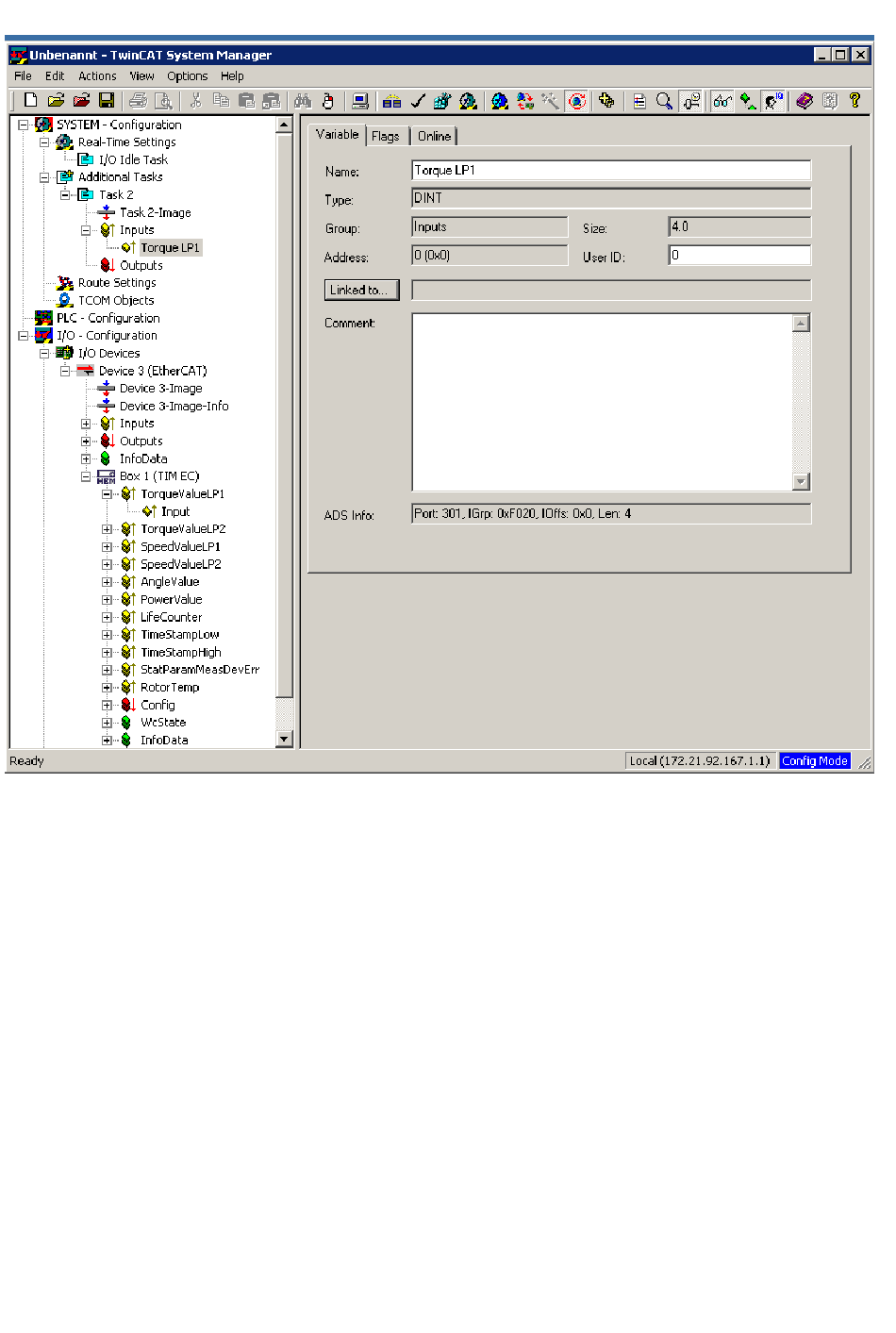This screenshot has width=896, height=1333.
Task: Click the Restart in Config Mode icon
Action: pyautogui.click(x=500, y=100)
